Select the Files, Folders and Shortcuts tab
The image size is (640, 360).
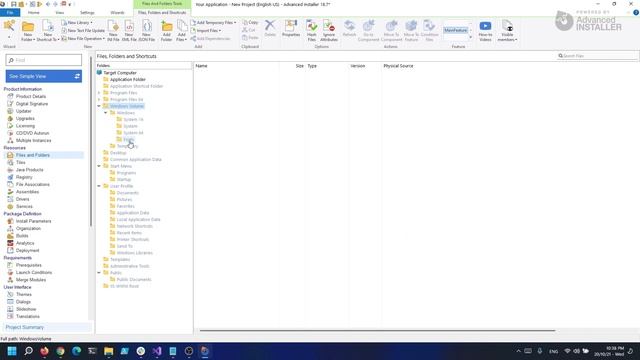click(x=162, y=13)
